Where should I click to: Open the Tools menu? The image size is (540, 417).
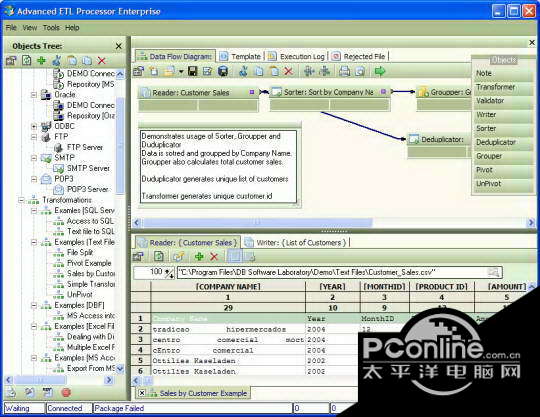point(51,28)
